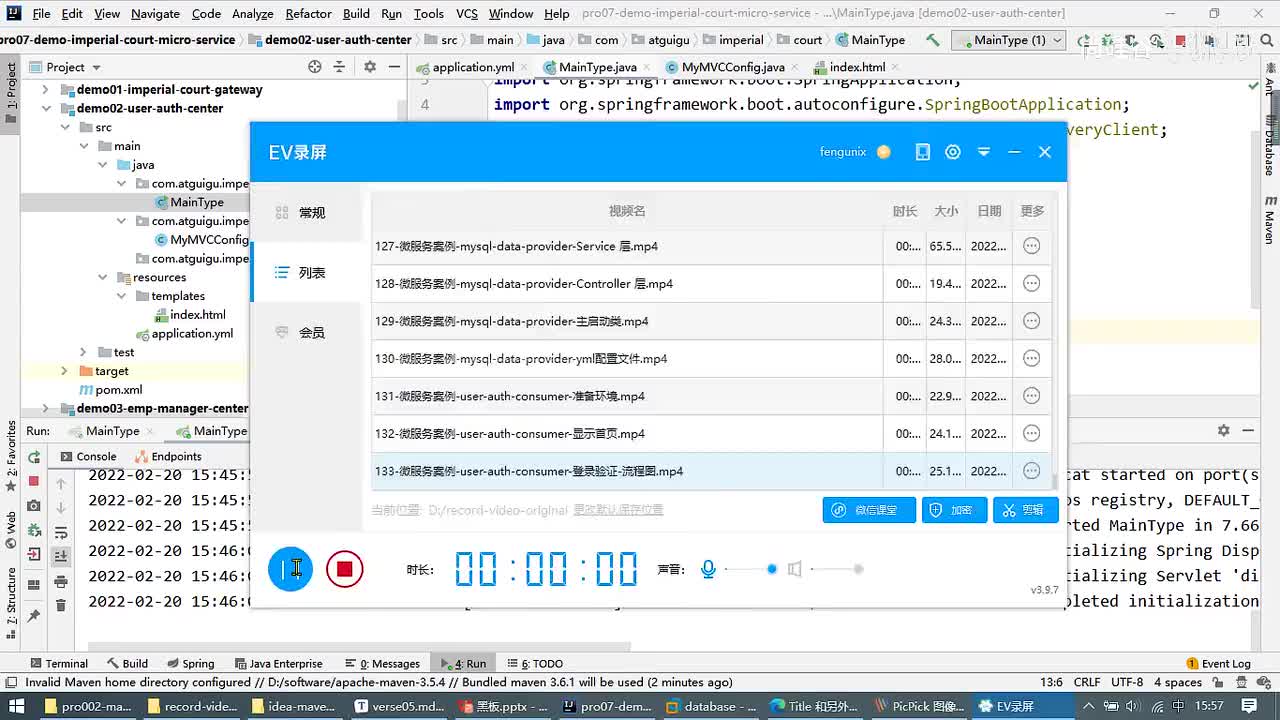
Task: Open the MainType (1) run configuration dropdown
Action: [x=1009, y=40]
